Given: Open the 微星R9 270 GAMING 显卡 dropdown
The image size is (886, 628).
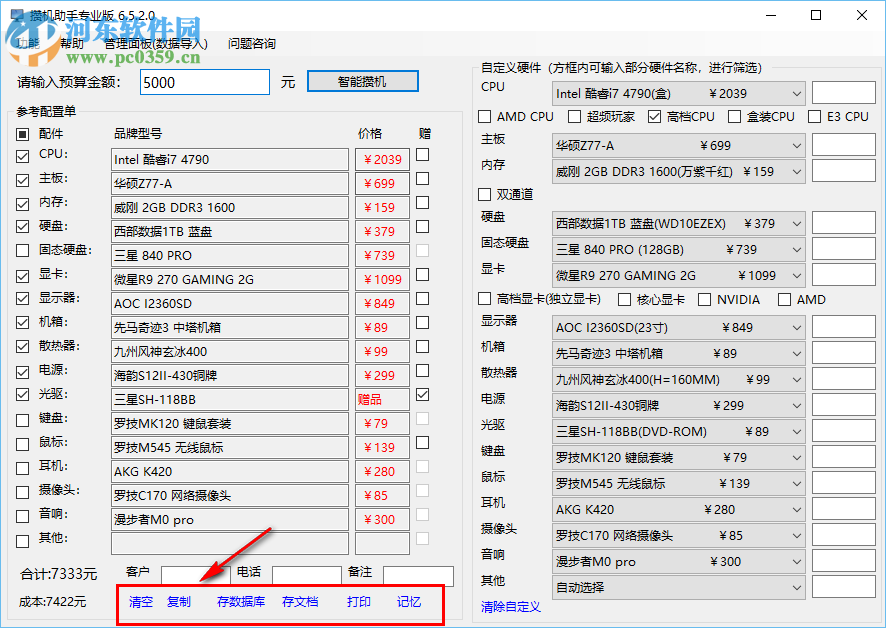Looking at the screenshot, I should 795,275.
